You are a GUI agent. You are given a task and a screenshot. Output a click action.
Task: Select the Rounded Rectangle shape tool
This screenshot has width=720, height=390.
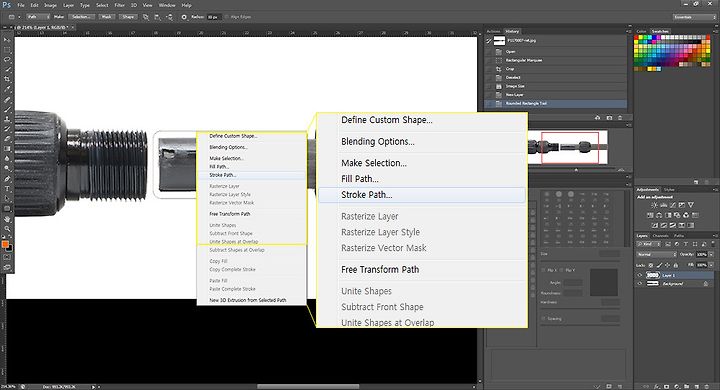tap(7, 209)
